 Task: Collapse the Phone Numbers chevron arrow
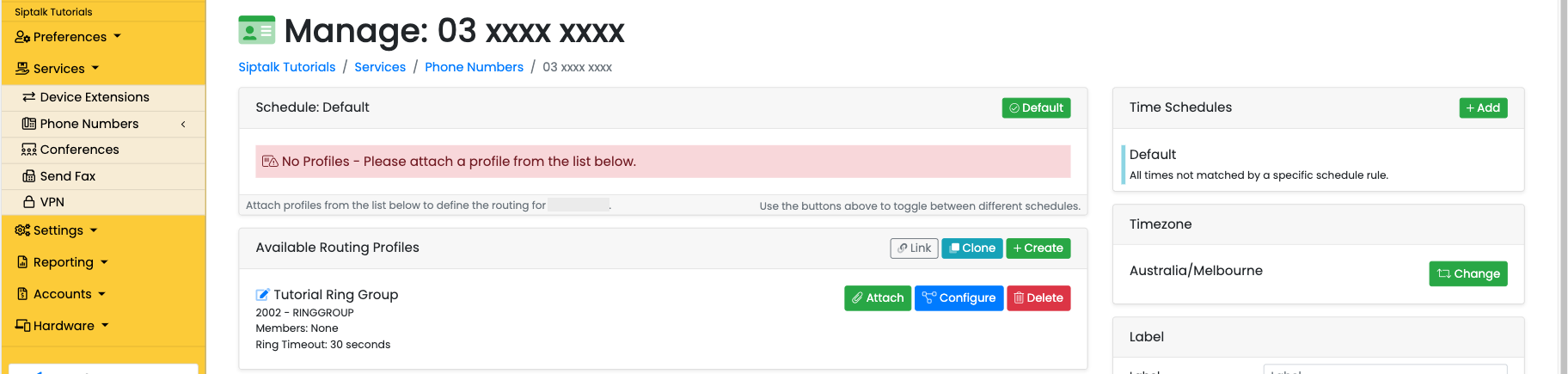pos(183,124)
